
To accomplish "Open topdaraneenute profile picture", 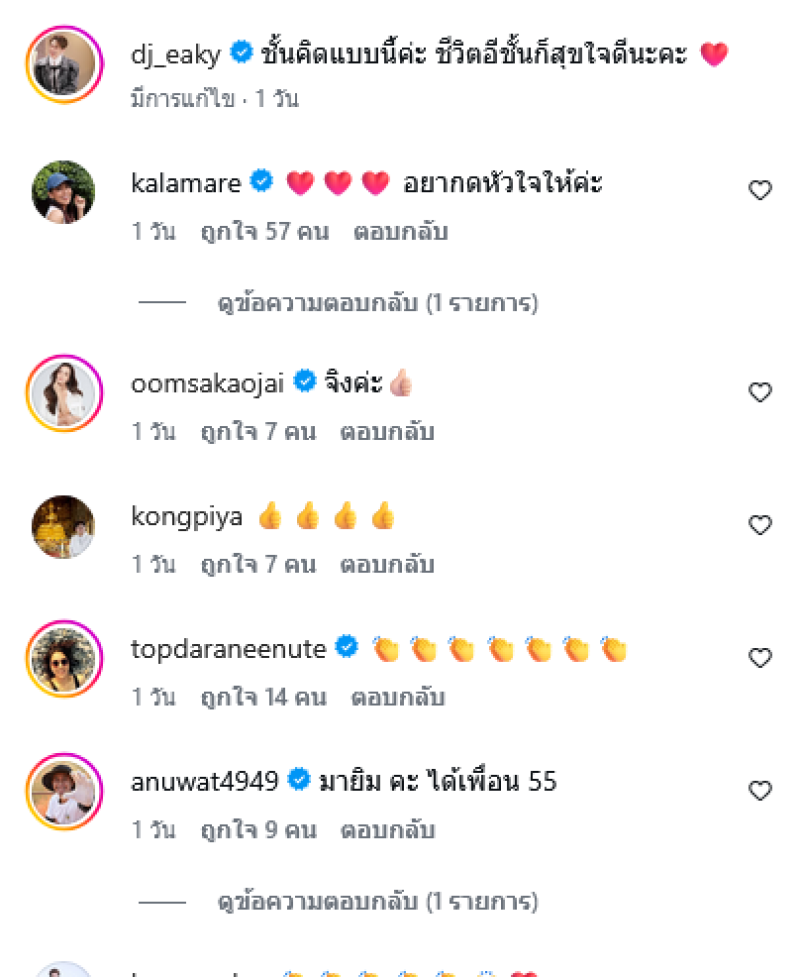I will (64, 659).
